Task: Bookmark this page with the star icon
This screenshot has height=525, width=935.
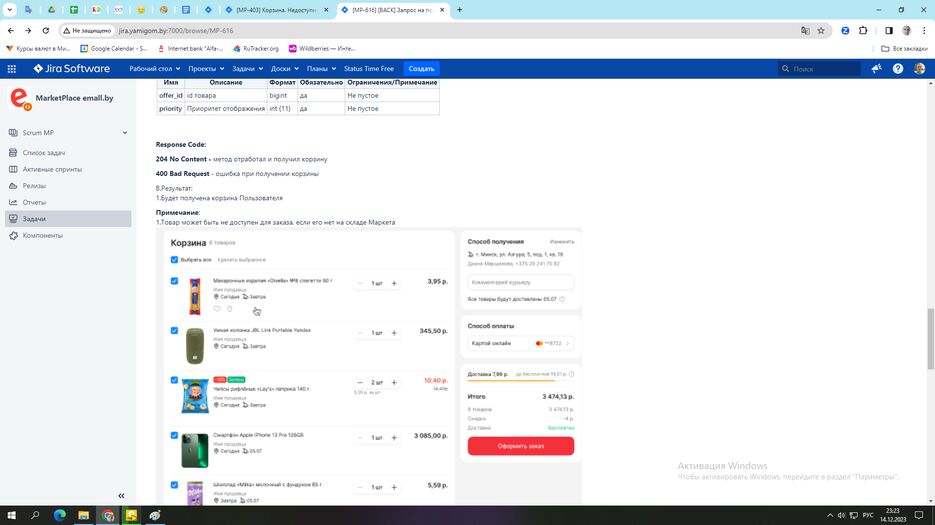Action: coord(821,30)
